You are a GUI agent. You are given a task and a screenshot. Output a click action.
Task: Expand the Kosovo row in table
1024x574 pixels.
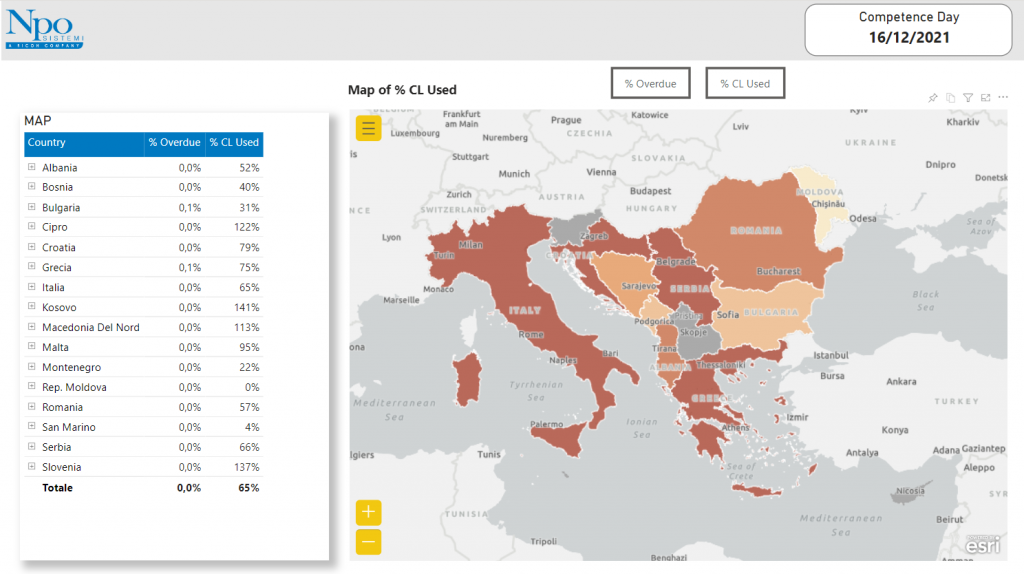pos(32,308)
